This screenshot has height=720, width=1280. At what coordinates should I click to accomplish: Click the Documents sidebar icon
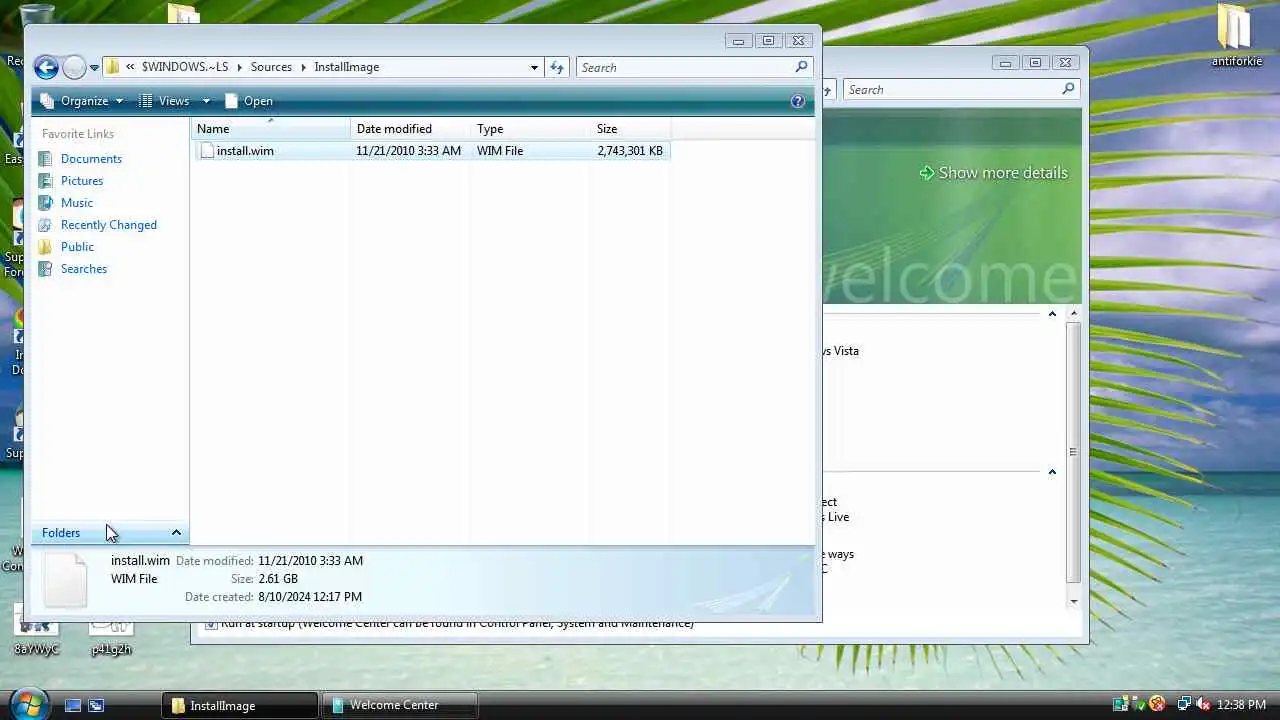pos(45,159)
